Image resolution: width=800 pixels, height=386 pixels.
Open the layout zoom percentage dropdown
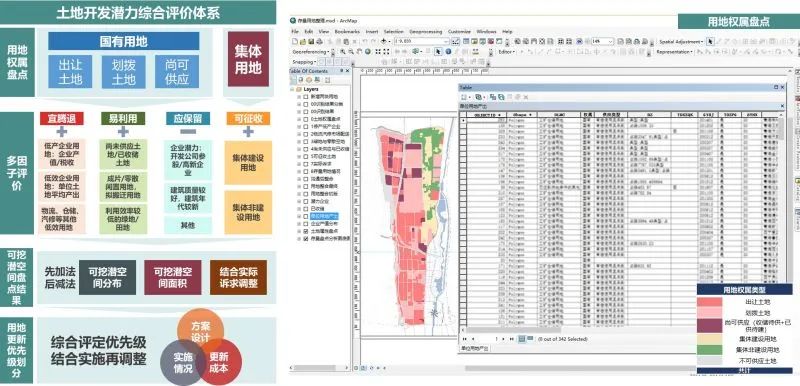[611, 41]
